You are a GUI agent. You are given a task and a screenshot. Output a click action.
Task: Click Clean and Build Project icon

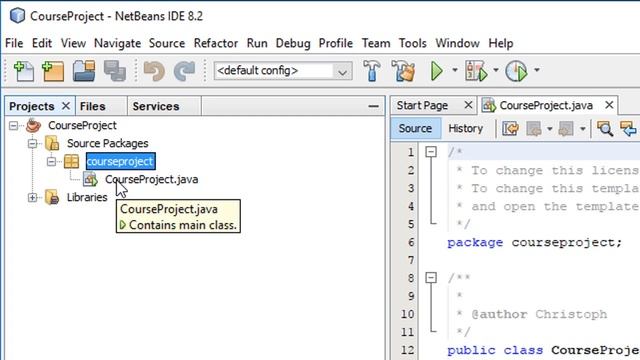click(x=403, y=71)
